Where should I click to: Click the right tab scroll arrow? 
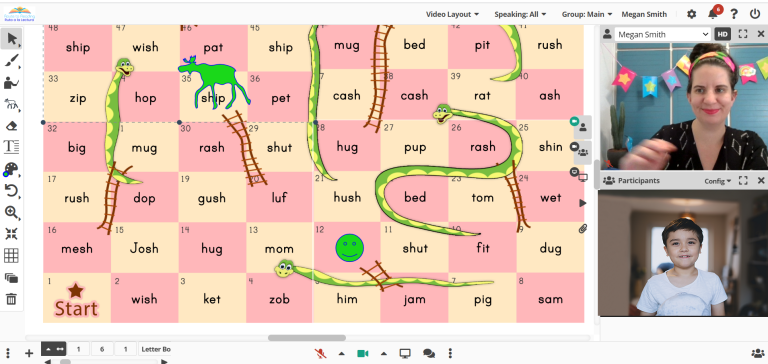click(164, 362)
